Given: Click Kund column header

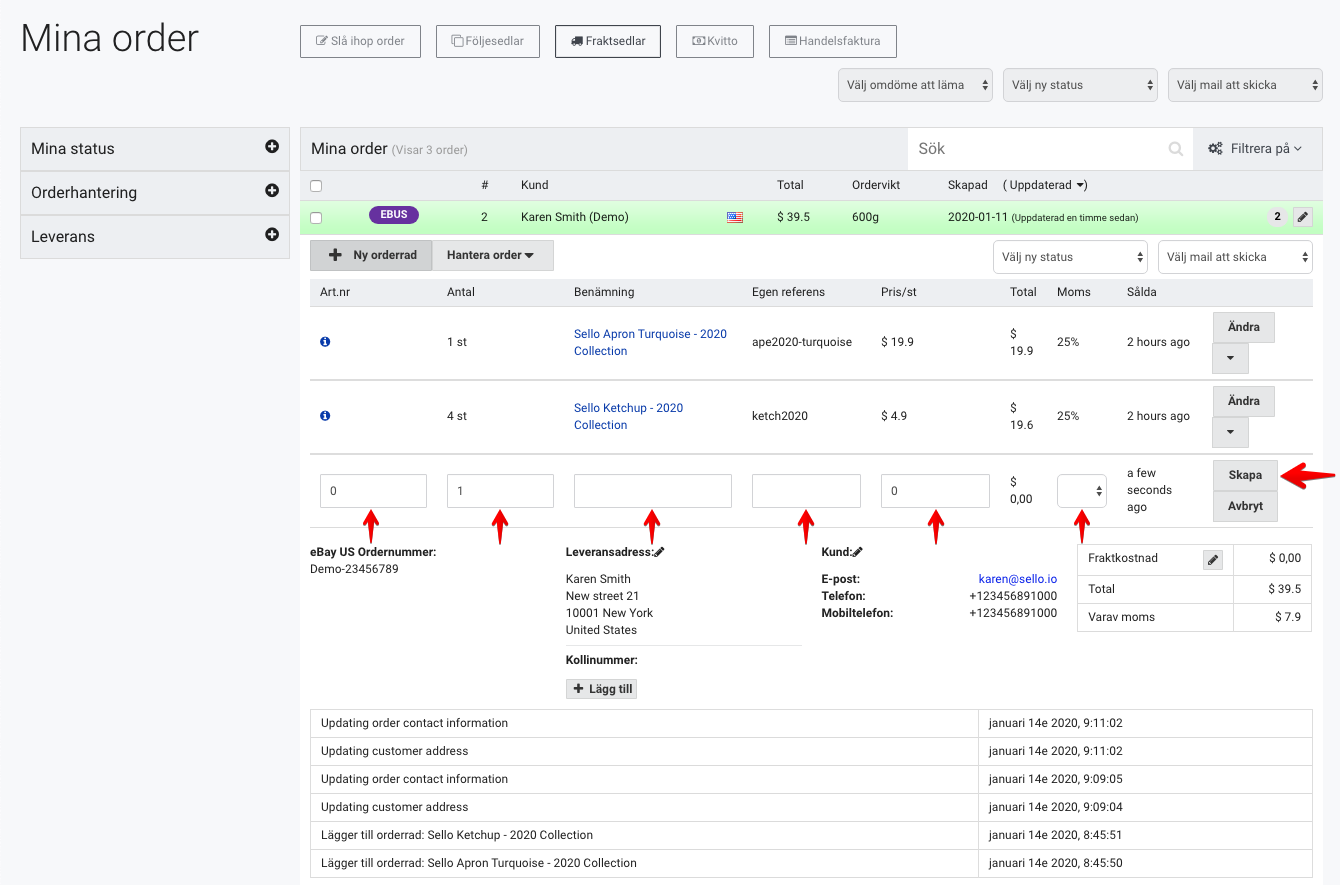Looking at the screenshot, I should tap(534, 185).
